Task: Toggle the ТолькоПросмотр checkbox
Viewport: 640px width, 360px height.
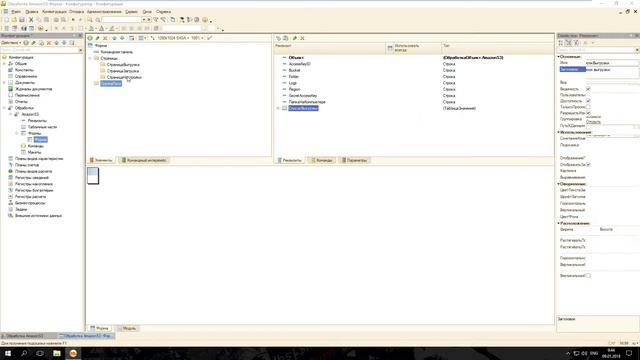Action: [x=588, y=107]
